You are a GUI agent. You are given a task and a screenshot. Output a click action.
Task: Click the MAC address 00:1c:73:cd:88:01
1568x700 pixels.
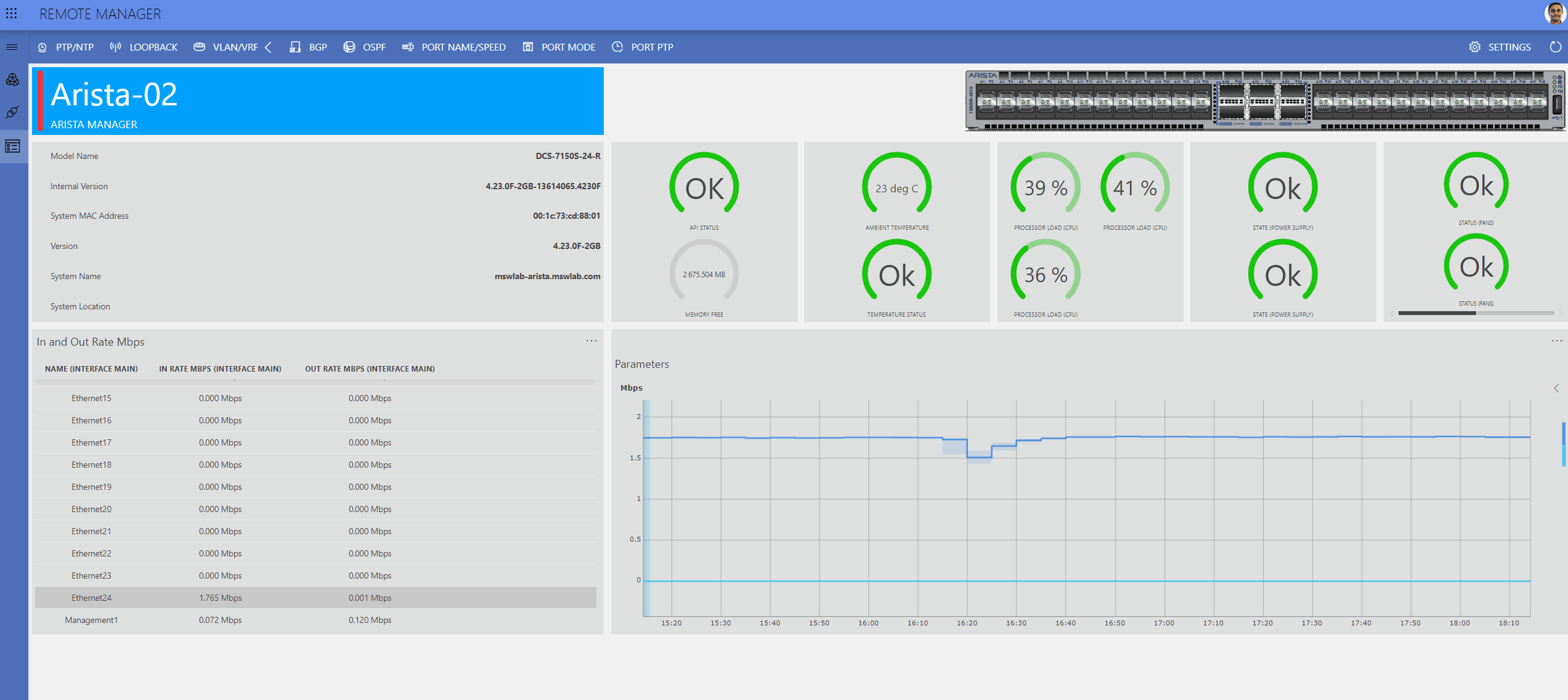(x=567, y=216)
